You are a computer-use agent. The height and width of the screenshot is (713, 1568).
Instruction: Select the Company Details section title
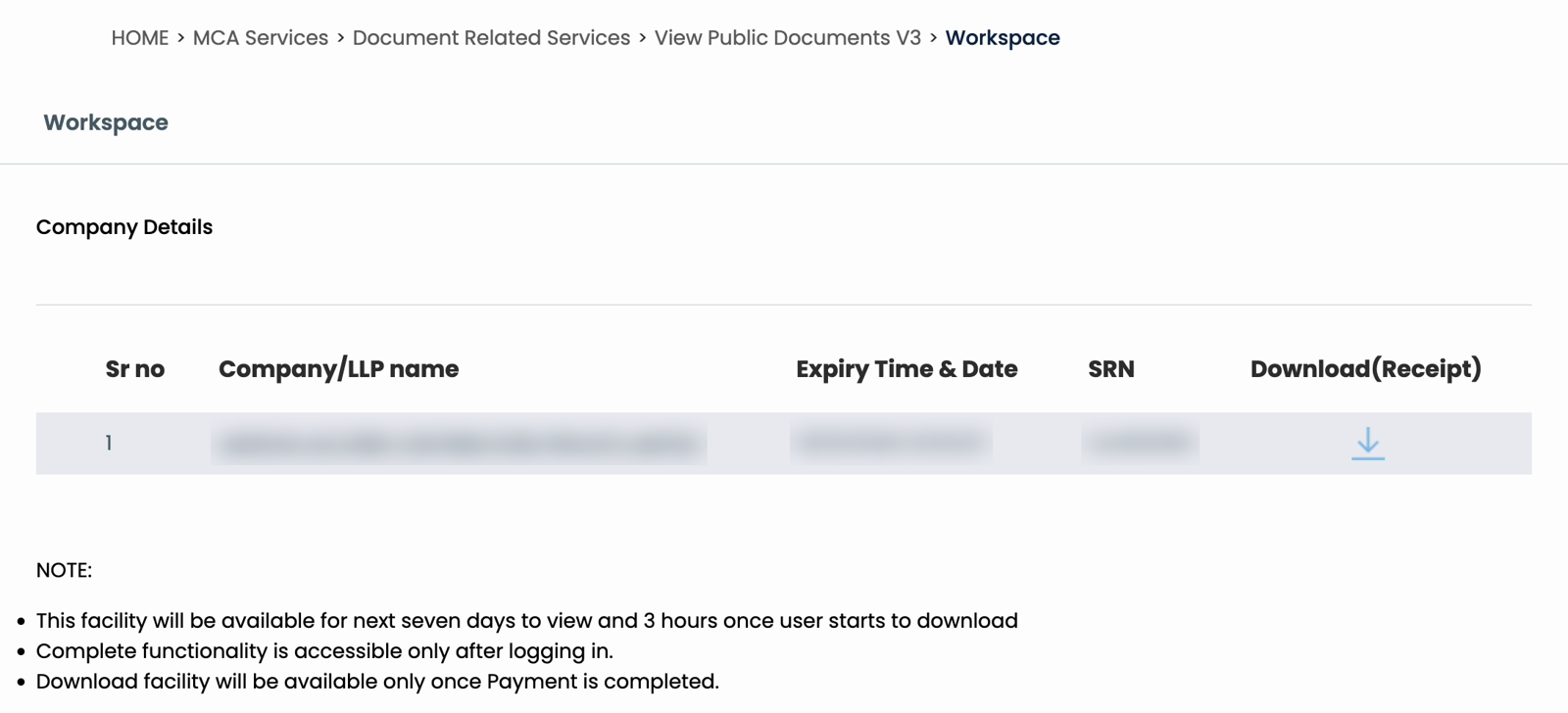click(x=124, y=227)
